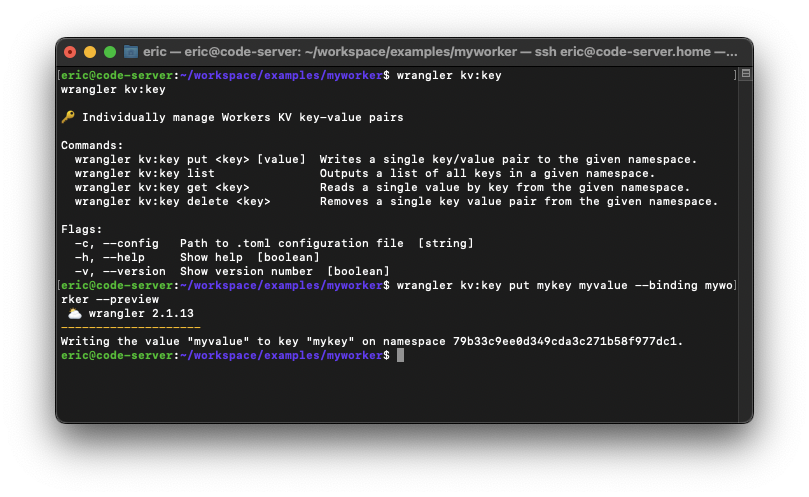The width and height of the screenshot is (809, 497).
Task: Click the 'Commands:' heading in the output
Action: (x=92, y=145)
